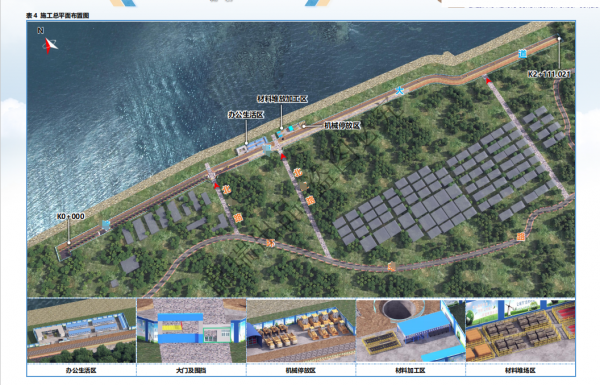This screenshot has height=385, width=600.
Task: Click the white endpoint dot of K2+111.021
Action: coord(559,38)
